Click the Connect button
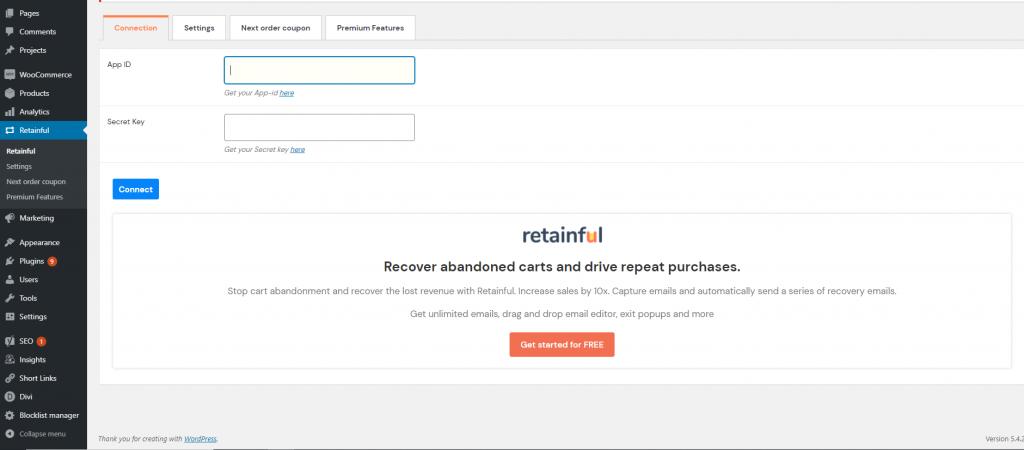 (x=136, y=189)
